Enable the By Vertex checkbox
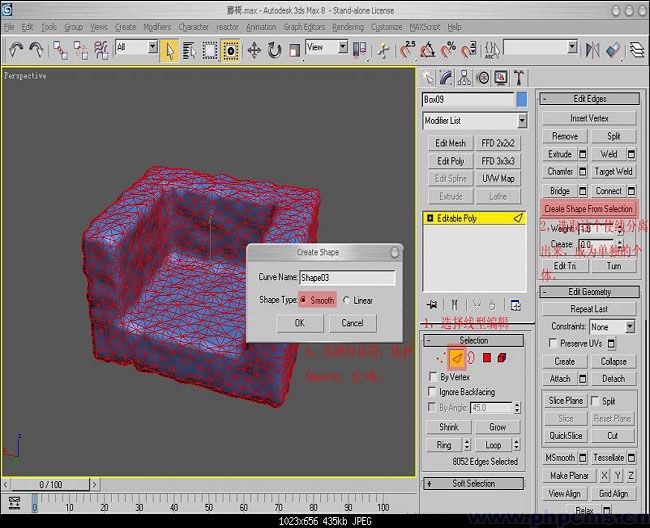The image size is (650, 528). pyautogui.click(x=432, y=377)
